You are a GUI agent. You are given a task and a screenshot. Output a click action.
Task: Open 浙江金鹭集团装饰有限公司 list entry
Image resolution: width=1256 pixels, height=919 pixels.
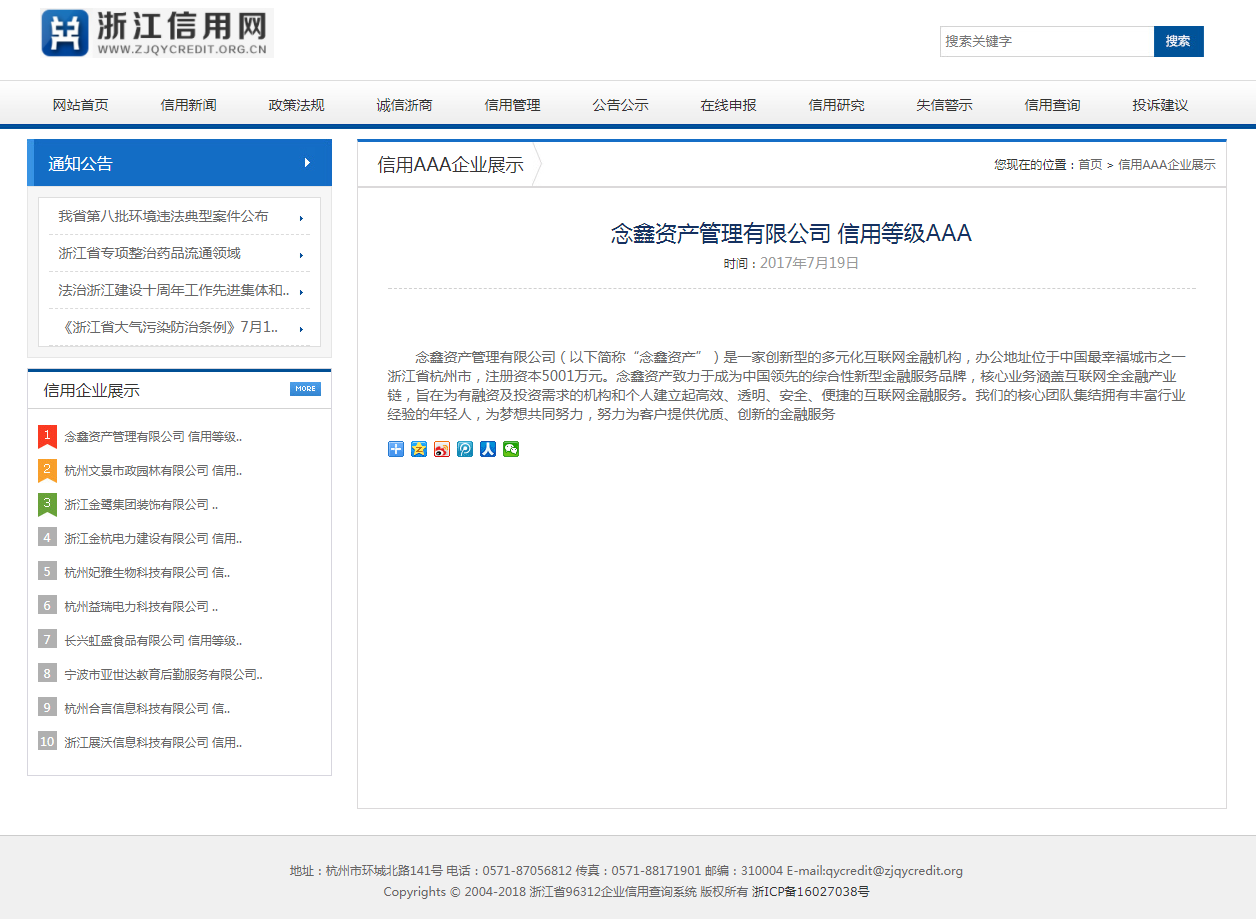(141, 505)
